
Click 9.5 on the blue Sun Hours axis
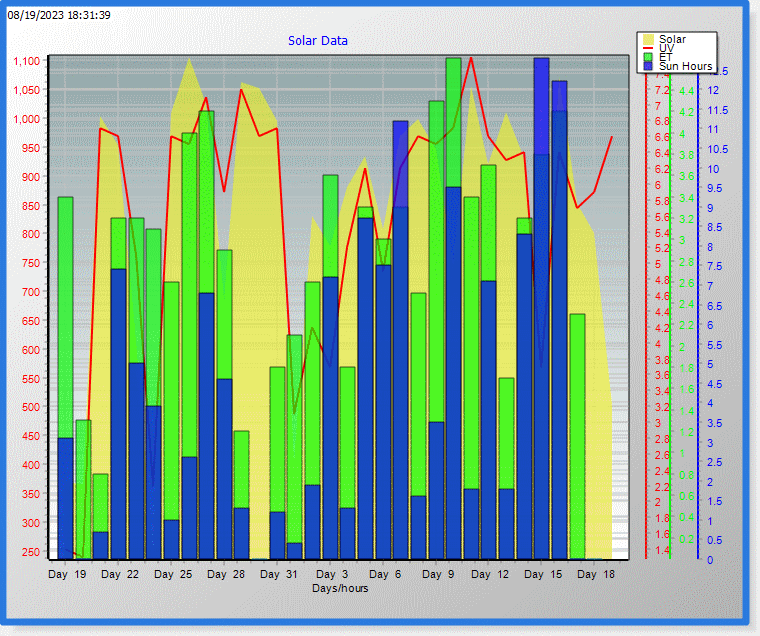(x=715, y=188)
